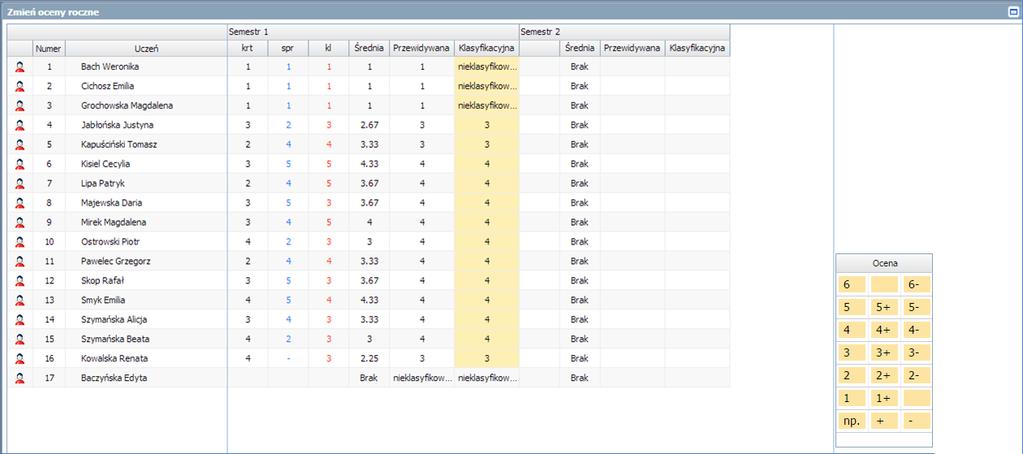The image size is (1023, 454).
Task: Select grade 4 in the Ocena panel
Action: pos(851,330)
